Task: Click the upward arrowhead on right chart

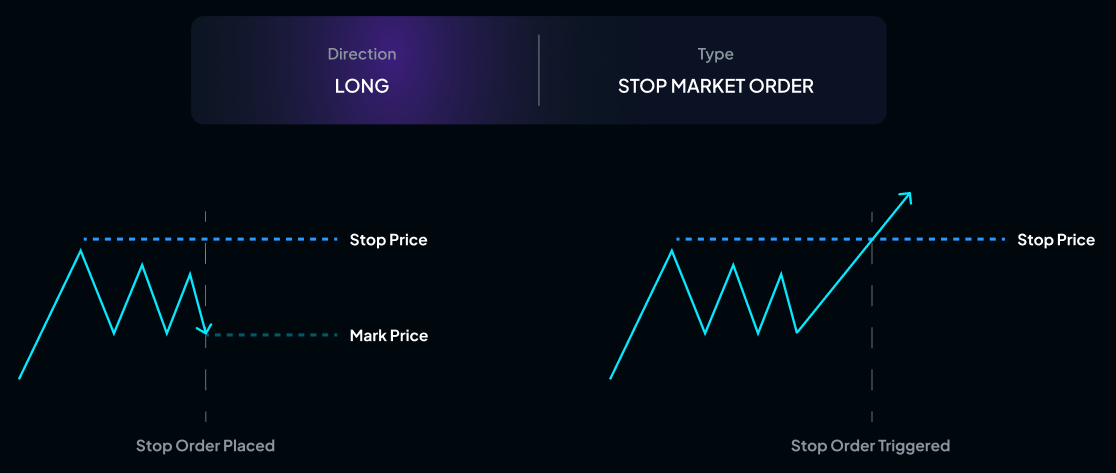Action: click(906, 197)
